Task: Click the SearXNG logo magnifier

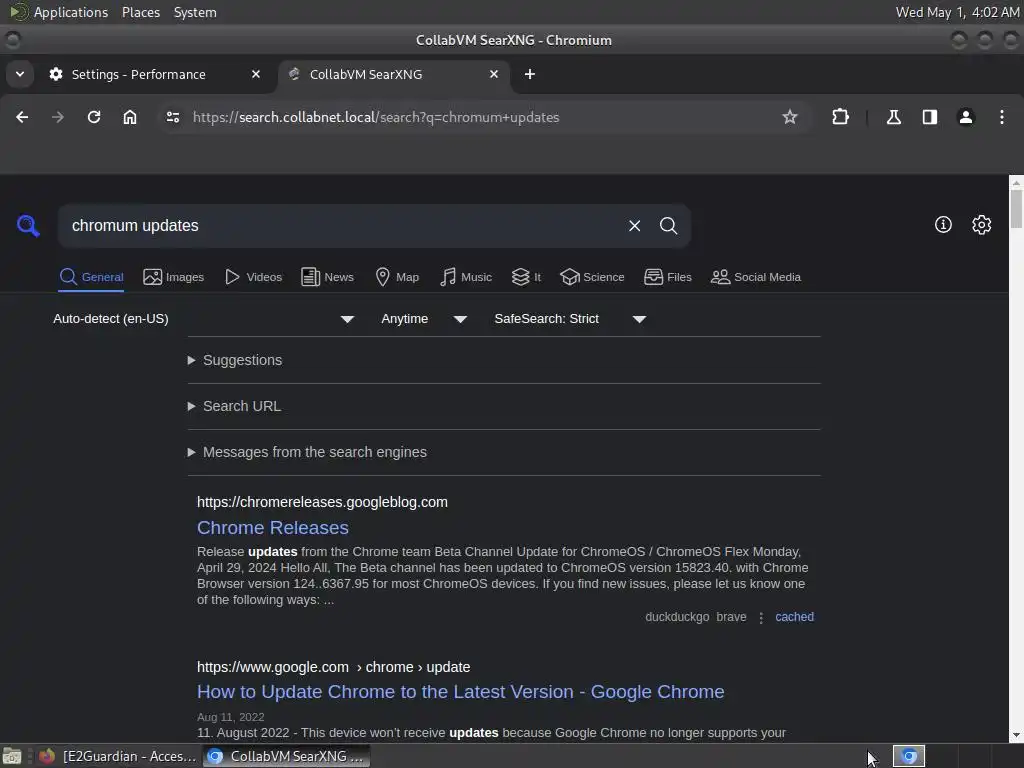Action: (x=28, y=225)
